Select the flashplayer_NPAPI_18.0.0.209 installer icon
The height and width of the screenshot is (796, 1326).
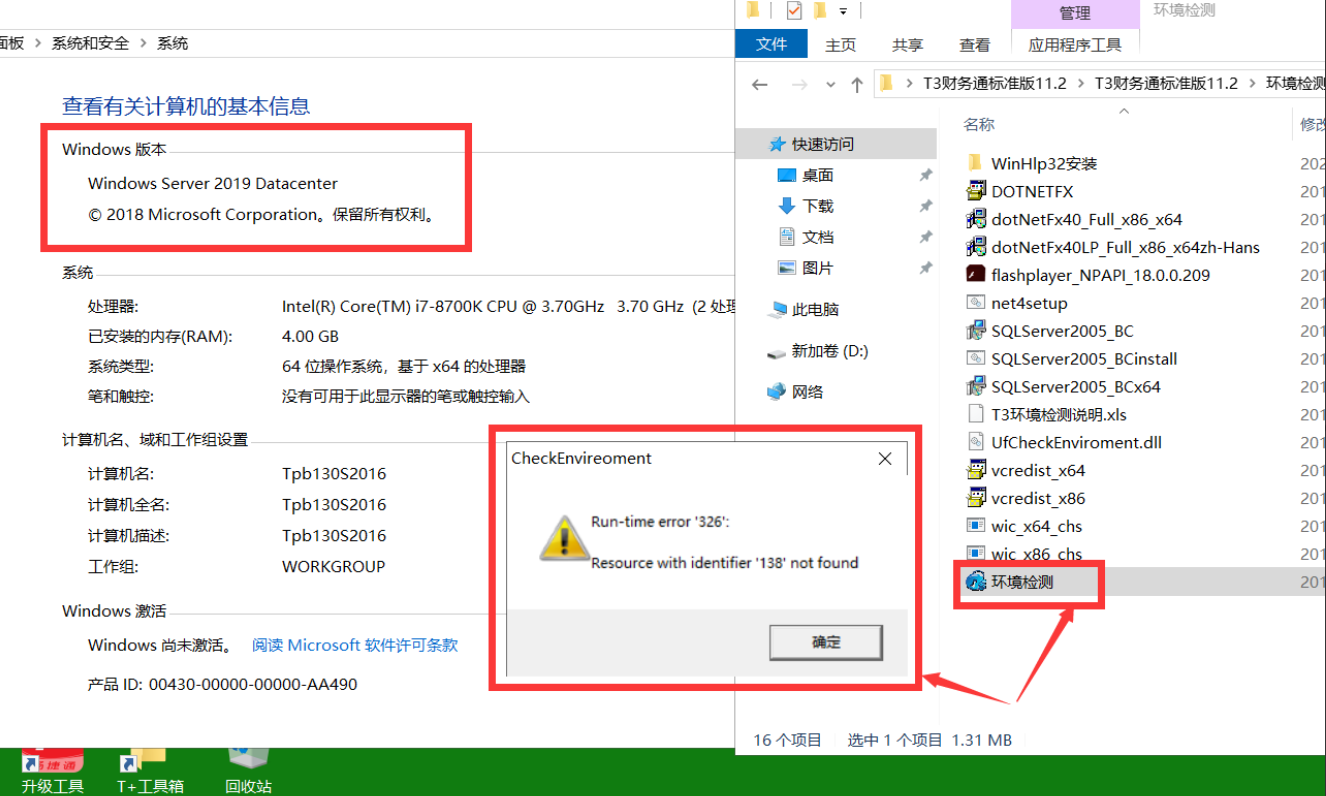point(976,275)
